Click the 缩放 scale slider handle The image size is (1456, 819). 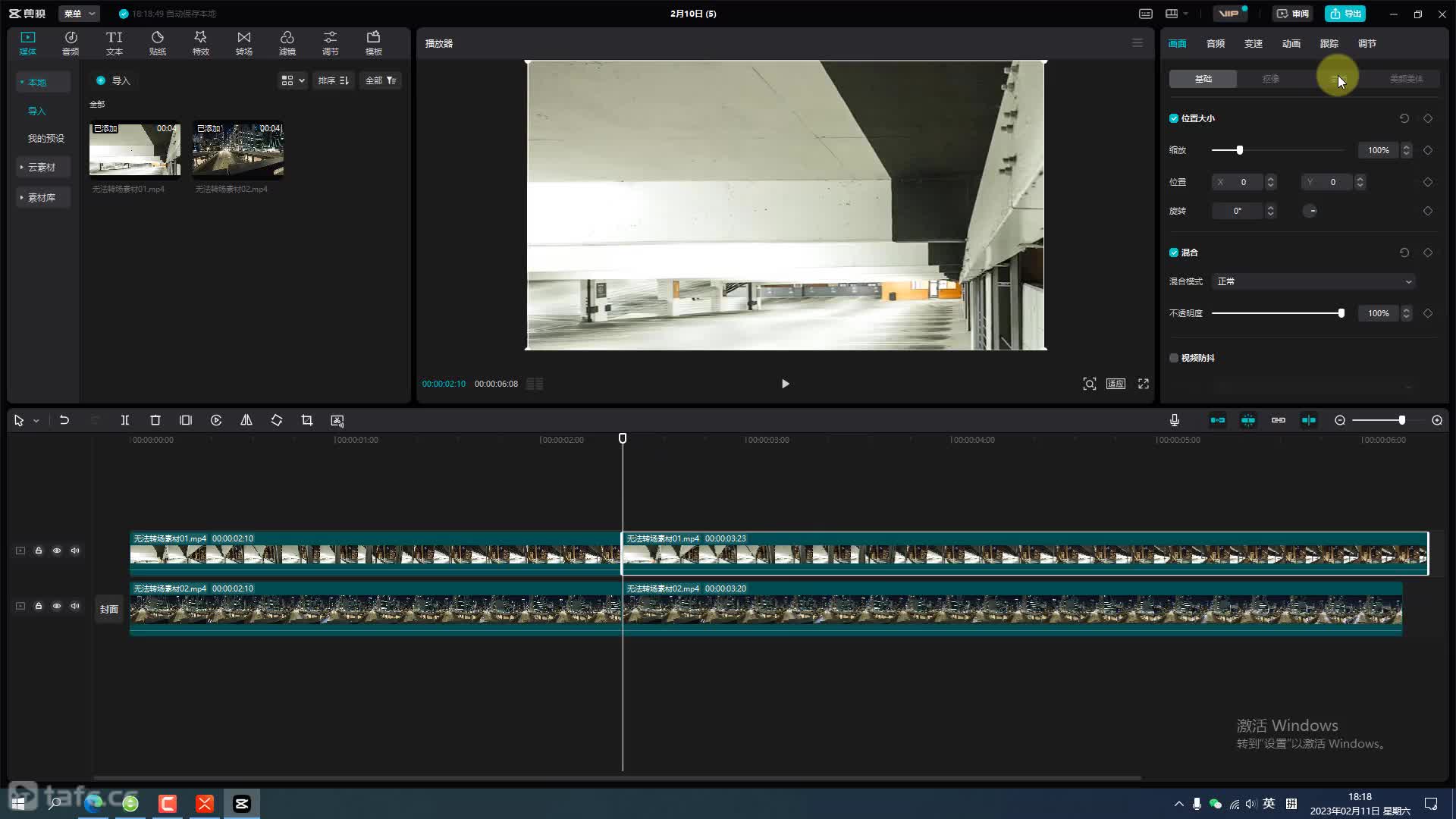[x=1240, y=150]
